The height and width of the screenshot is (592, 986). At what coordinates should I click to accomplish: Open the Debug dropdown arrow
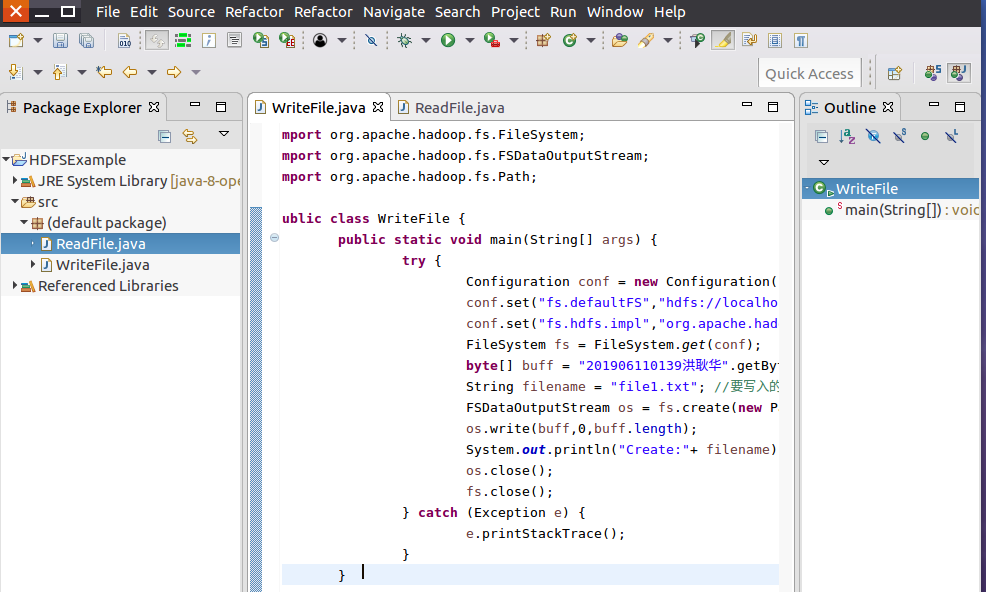pyautogui.click(x=426, y=41)
